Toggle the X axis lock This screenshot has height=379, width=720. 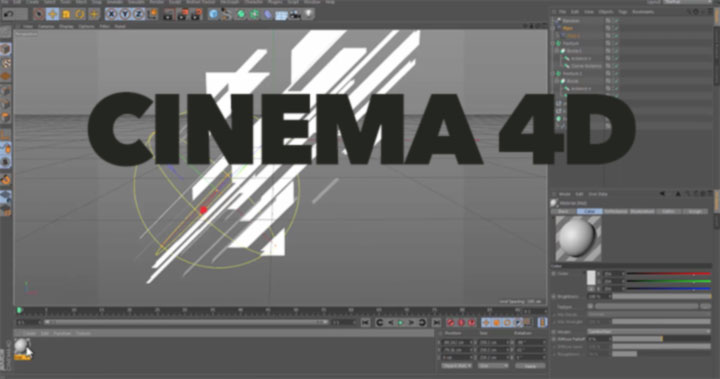coord(111,14)
